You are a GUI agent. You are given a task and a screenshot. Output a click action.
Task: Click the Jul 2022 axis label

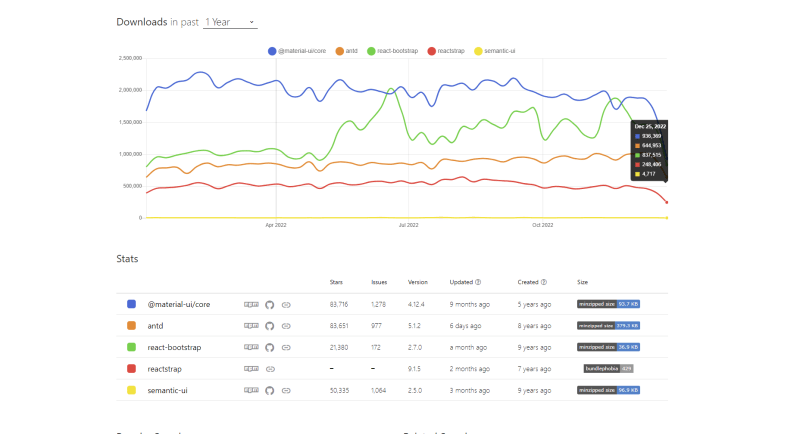coord(409,225)
